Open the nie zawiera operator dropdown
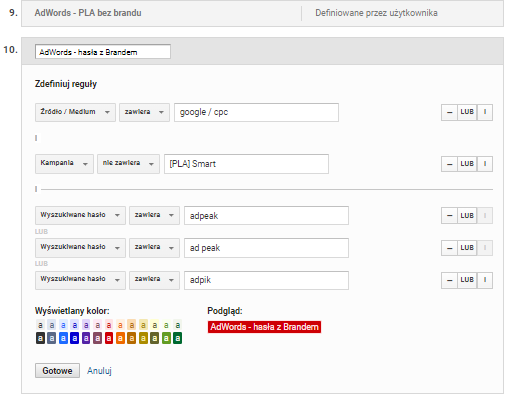 point(128,164)
